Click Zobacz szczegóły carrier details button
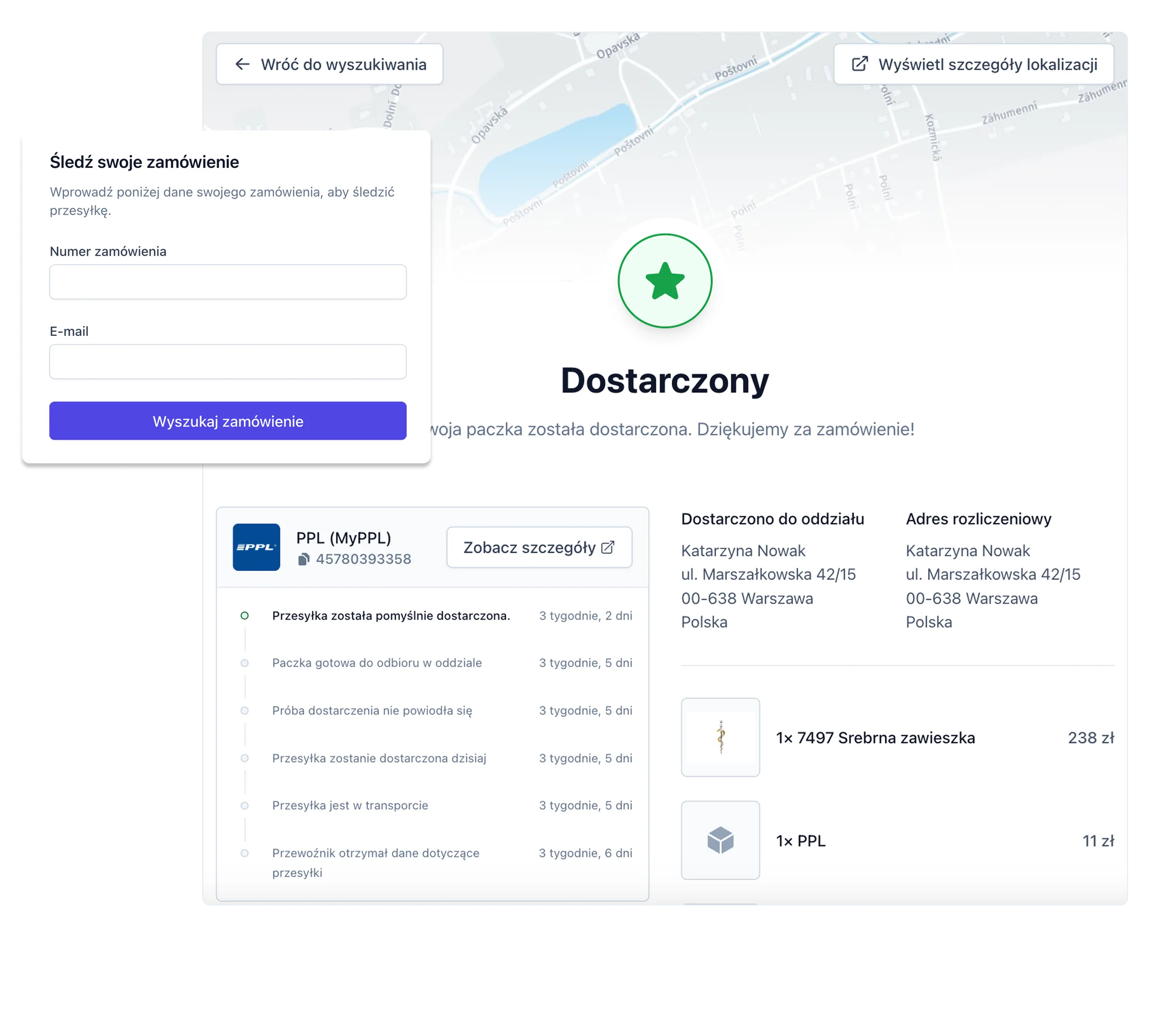1151x1036 pixels. (539, 547)
